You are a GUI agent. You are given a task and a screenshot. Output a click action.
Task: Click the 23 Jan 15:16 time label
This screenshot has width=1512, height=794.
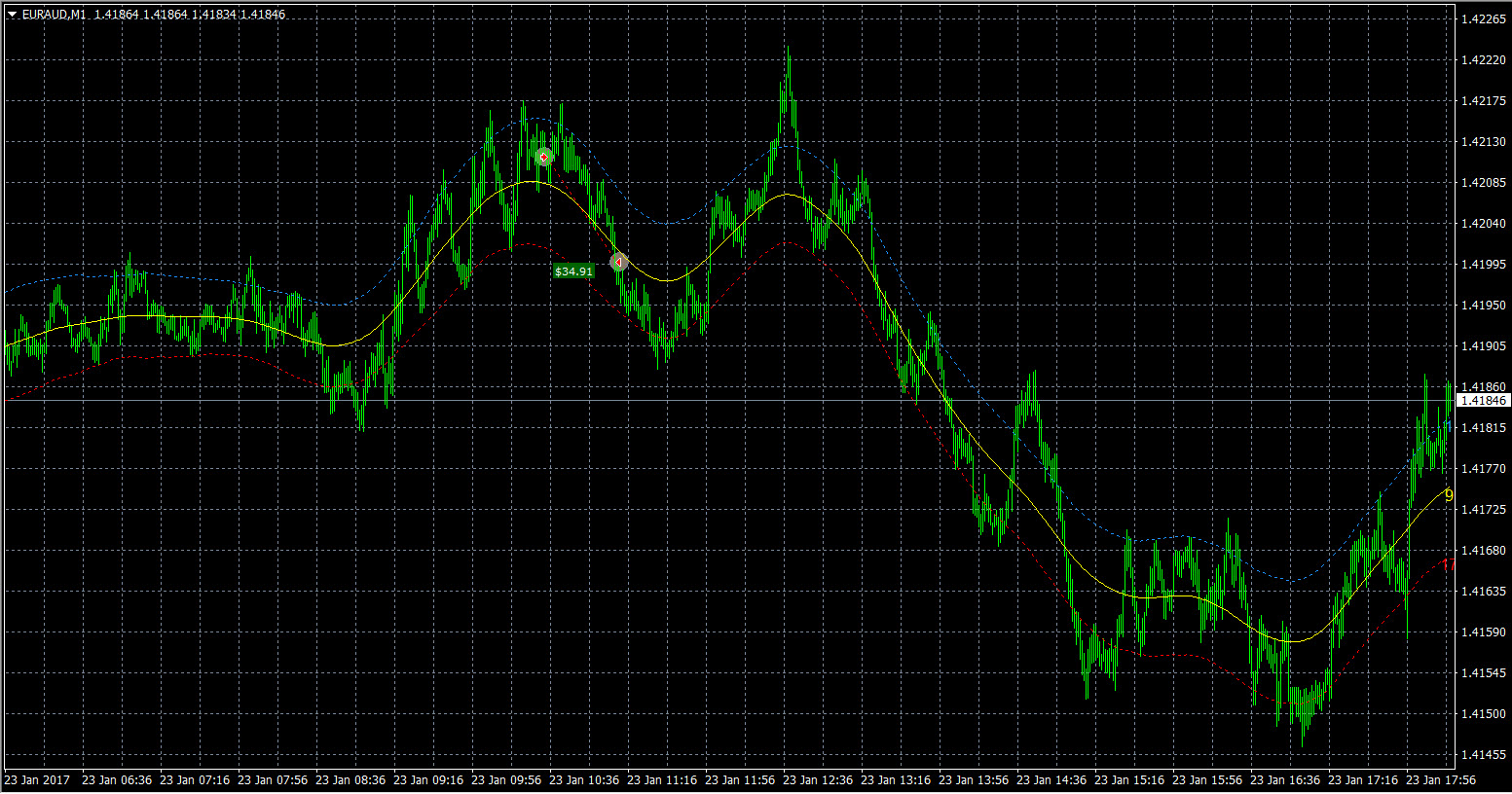pos(1129,780)
